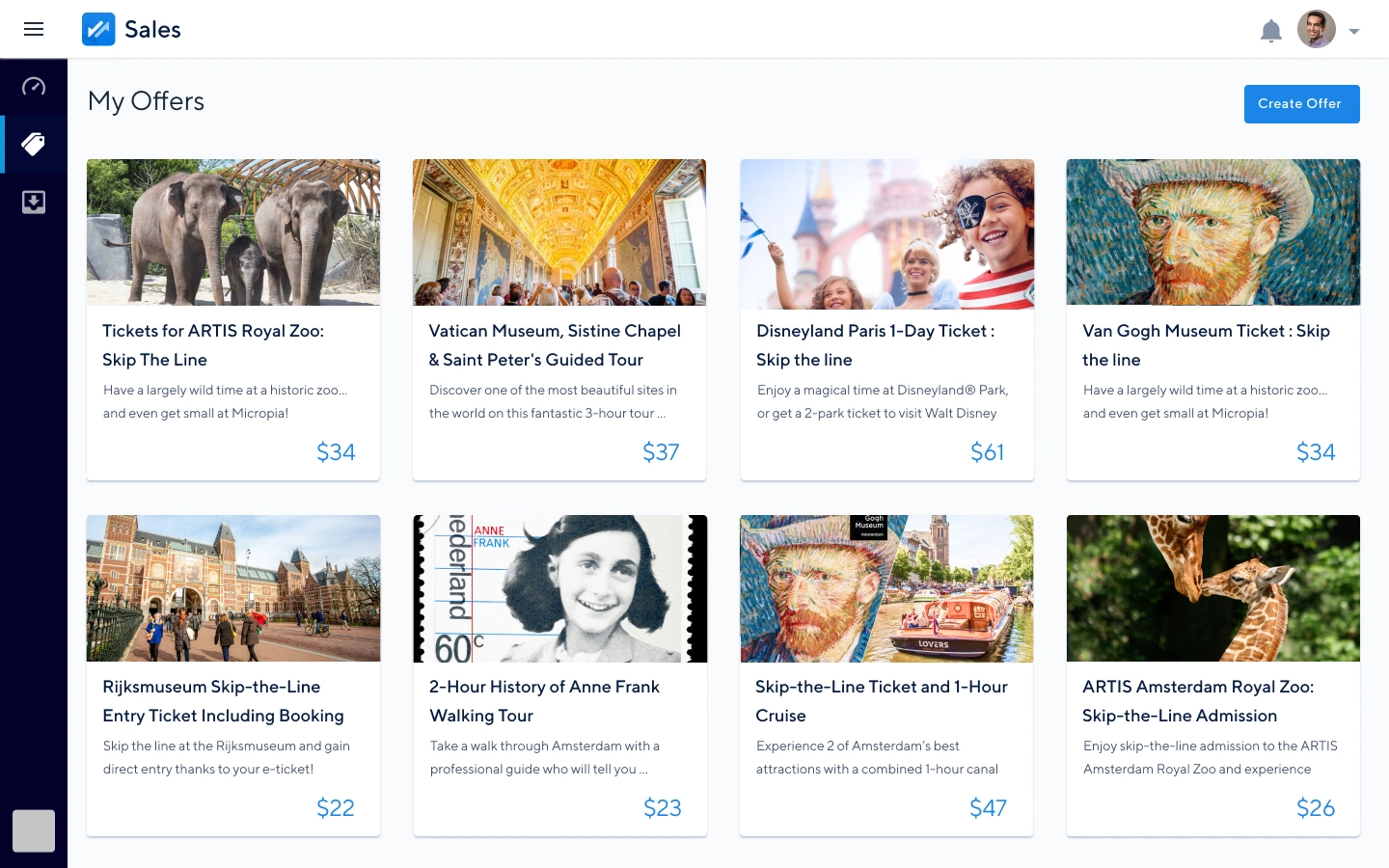Screen dimensions: 1389x868
Task: Click the $61 price on the Disneyland offer
Action: tap(987, 452)
